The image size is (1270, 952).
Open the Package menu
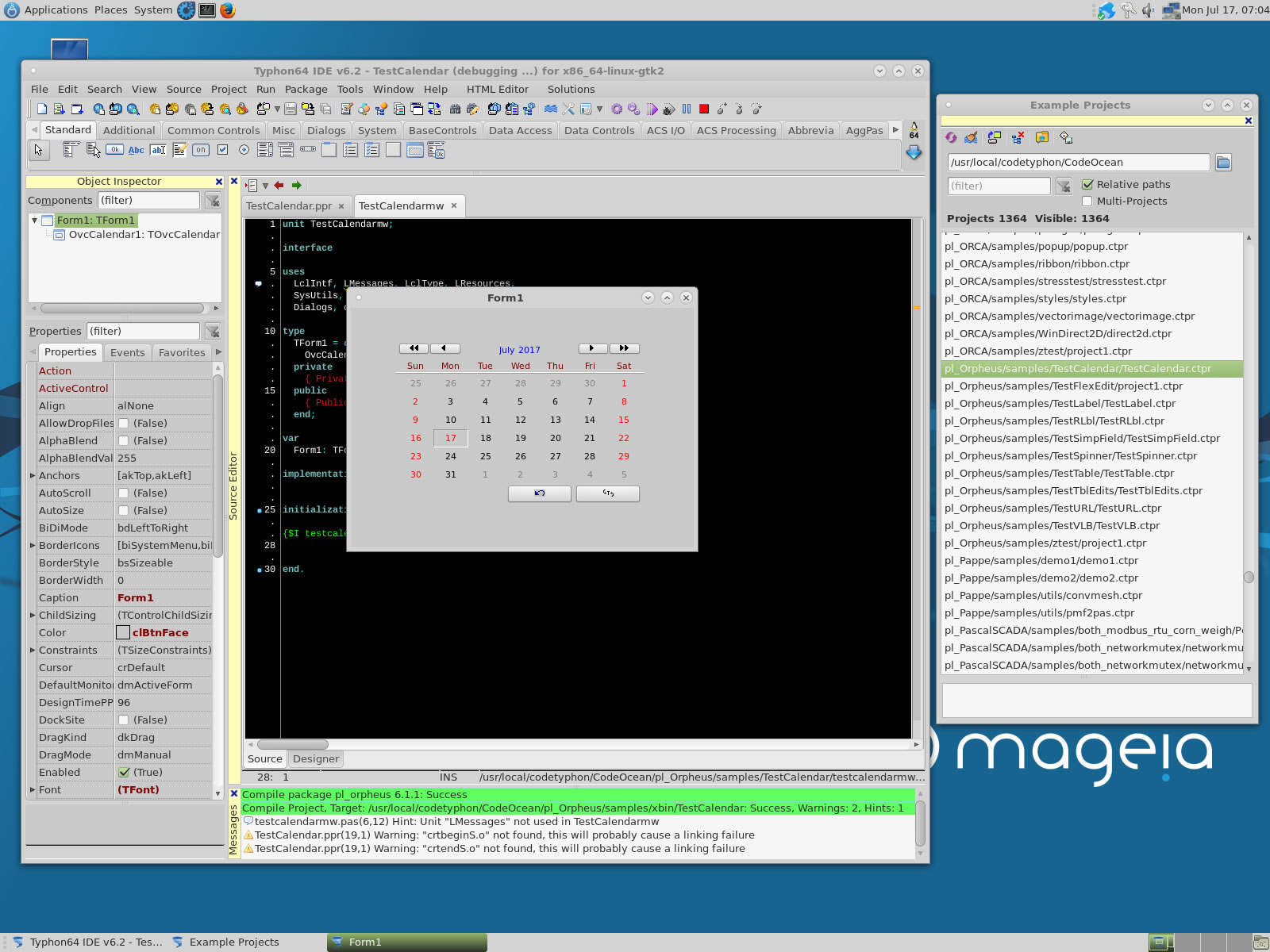(306, 89)
